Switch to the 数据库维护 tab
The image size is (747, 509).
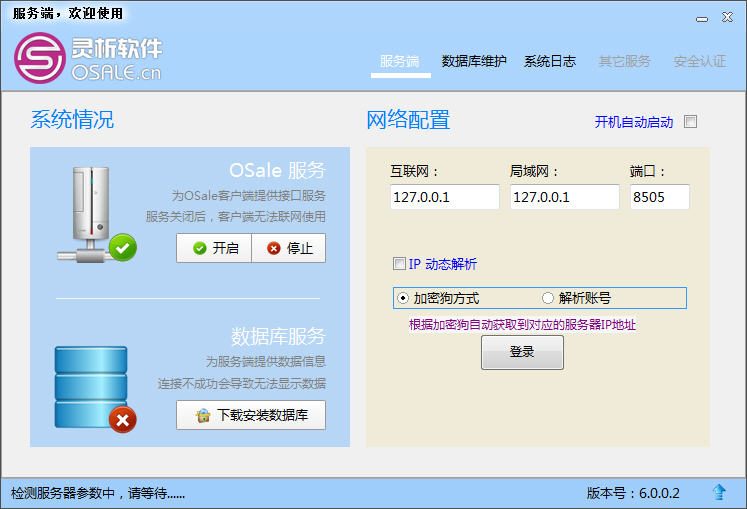[x=474, y=61]
